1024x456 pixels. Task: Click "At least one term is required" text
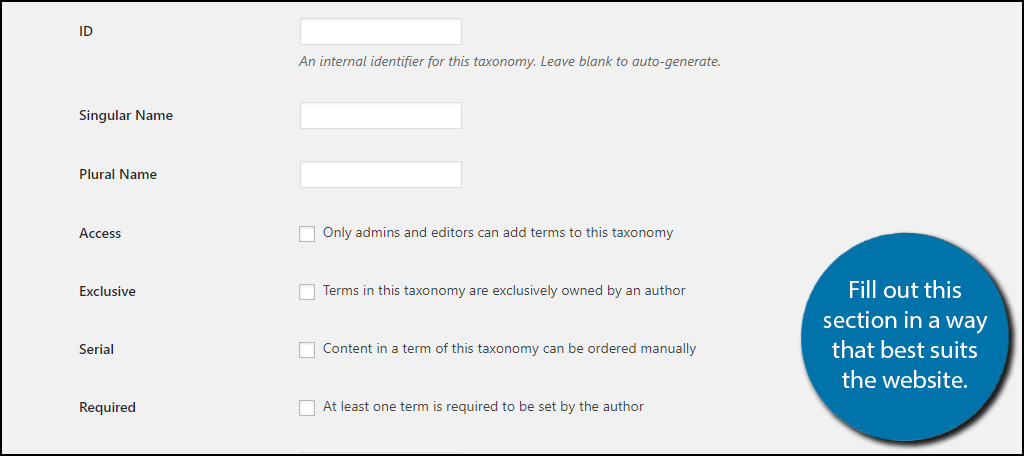tap(483, 407)
